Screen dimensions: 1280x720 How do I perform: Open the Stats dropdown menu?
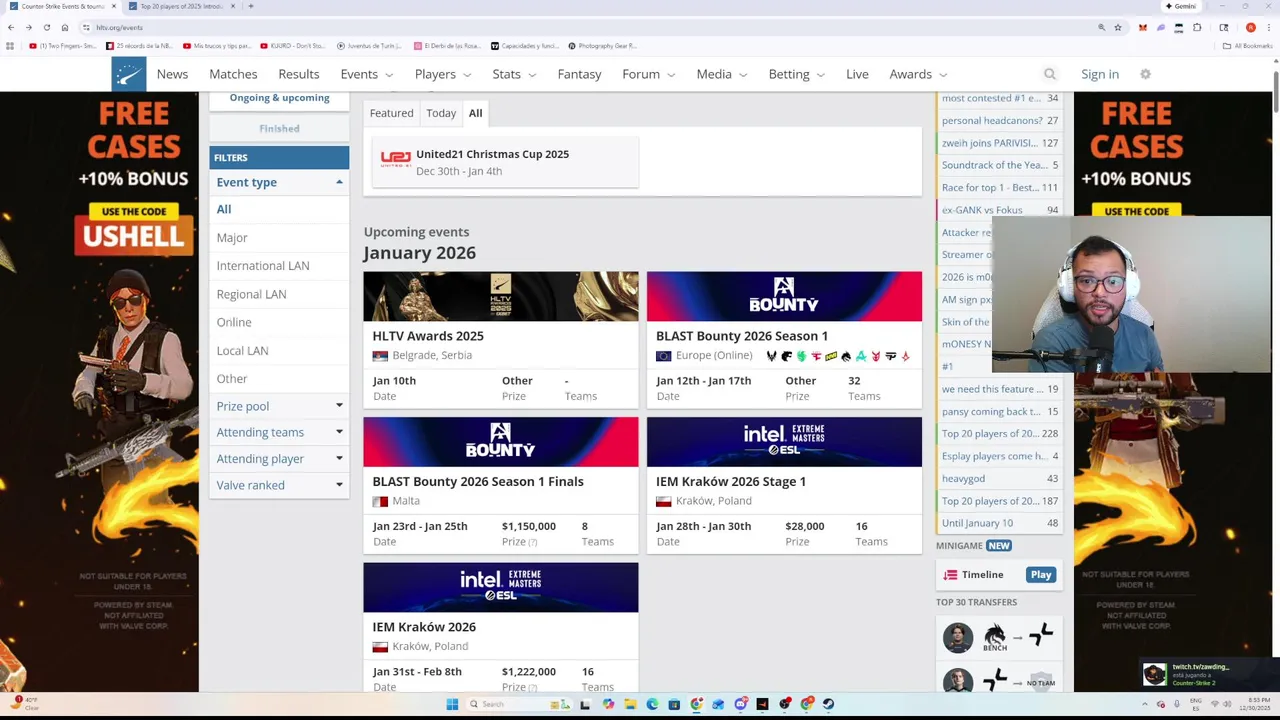point(514,74)
